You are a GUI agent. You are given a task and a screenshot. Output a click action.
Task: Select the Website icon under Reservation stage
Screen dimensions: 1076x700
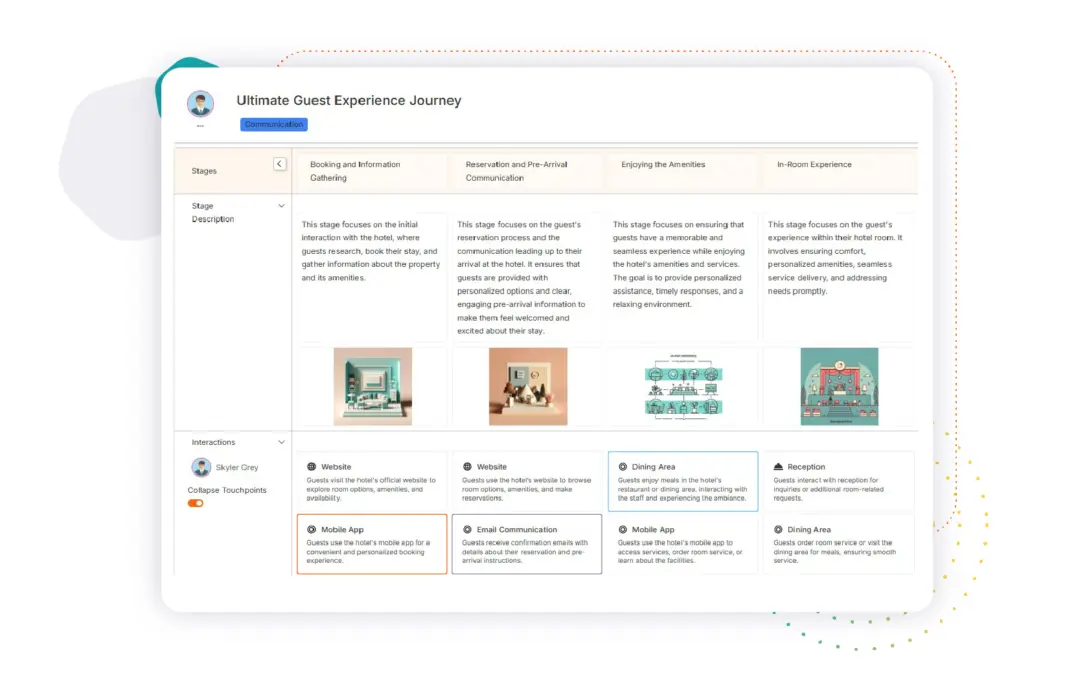coord(466,467)
